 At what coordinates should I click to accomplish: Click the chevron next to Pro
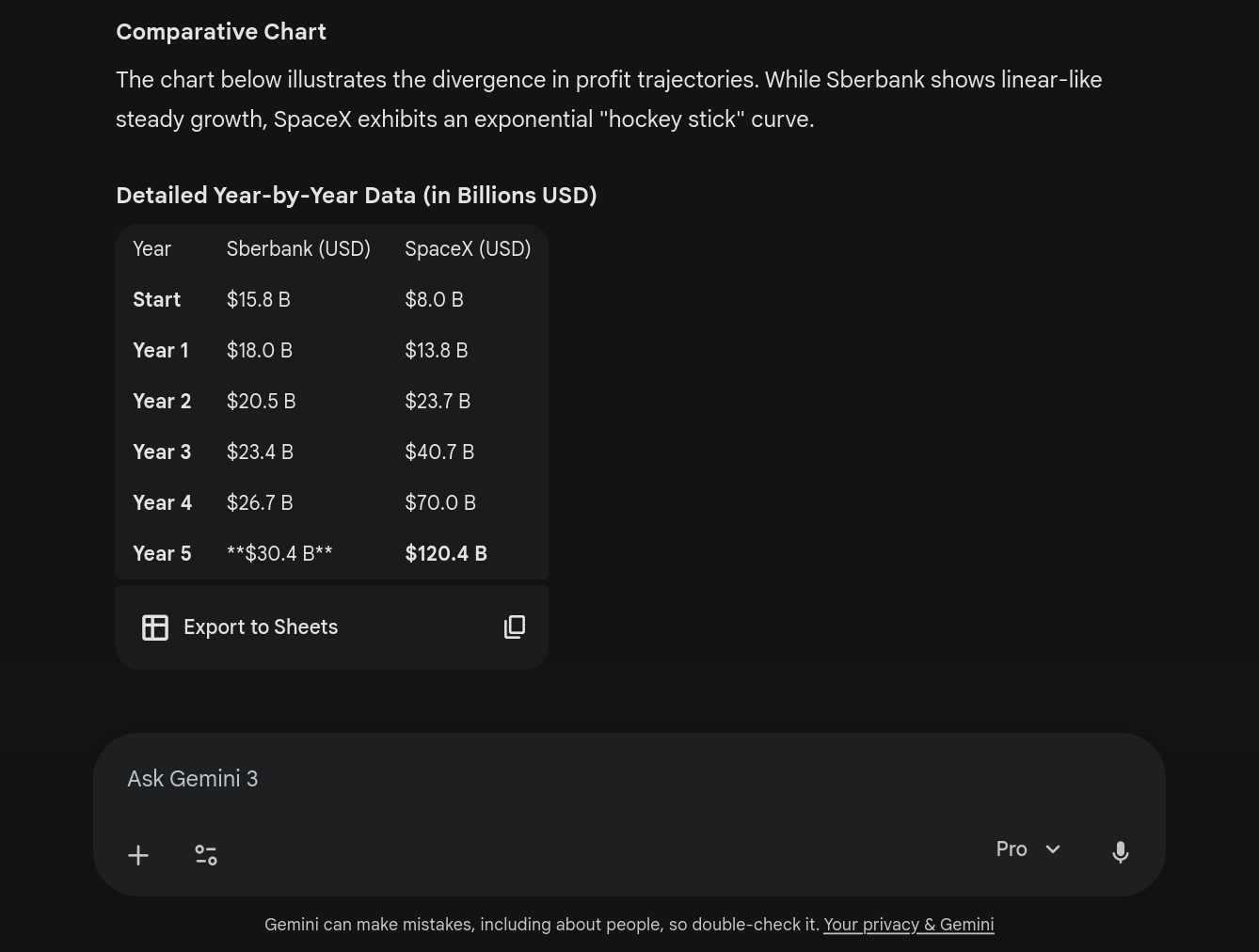1053,849
